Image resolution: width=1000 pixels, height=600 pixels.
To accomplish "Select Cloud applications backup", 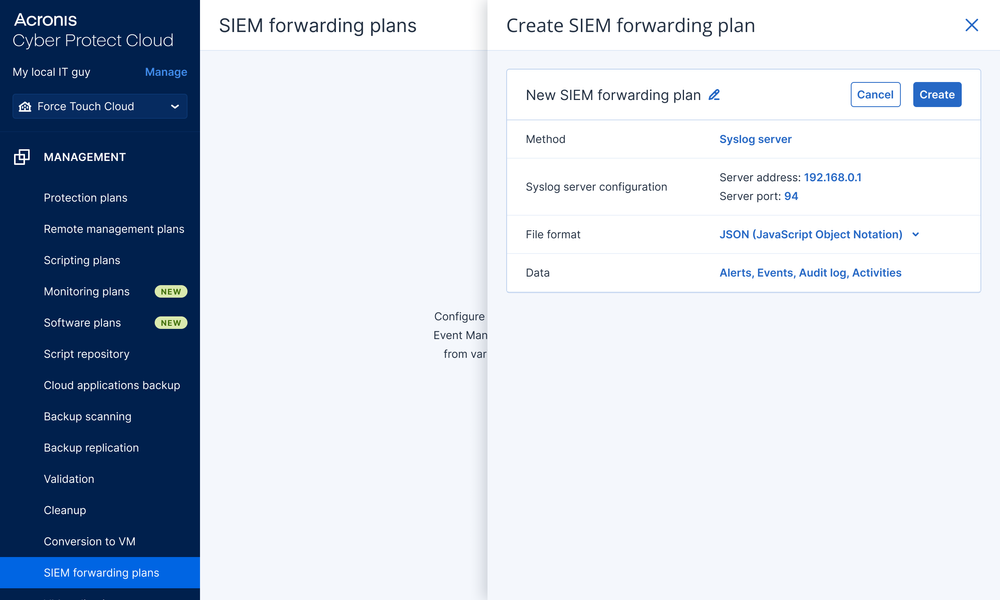I will tap(112, 385).
